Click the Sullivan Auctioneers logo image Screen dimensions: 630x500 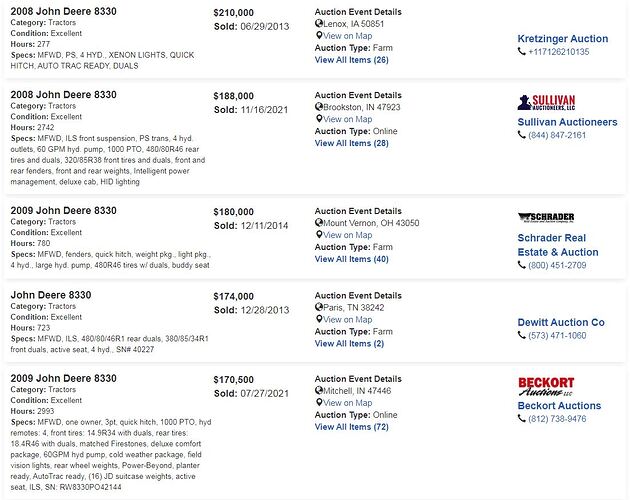coord(546,102)
